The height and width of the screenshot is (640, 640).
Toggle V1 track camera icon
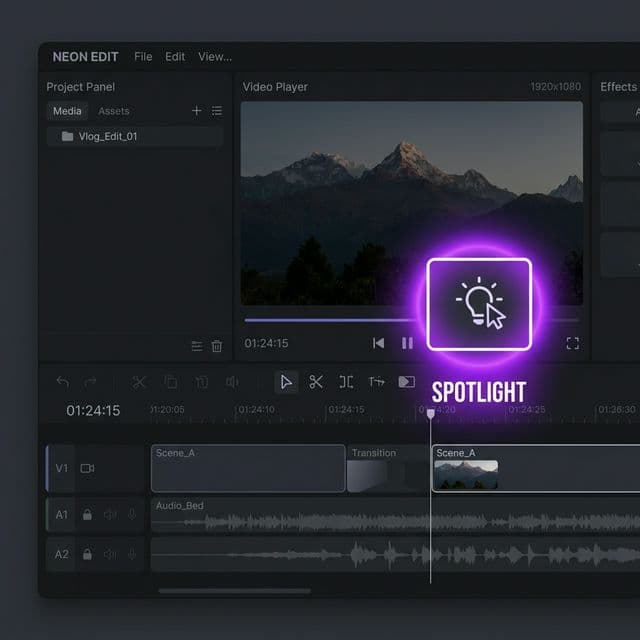(x=87, y=468)
